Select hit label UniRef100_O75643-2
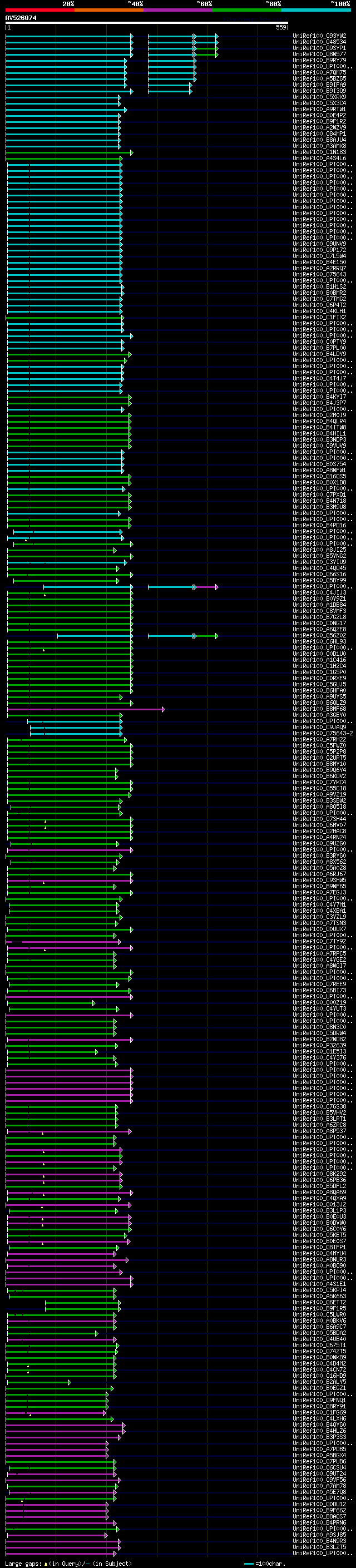 [323, 734]
